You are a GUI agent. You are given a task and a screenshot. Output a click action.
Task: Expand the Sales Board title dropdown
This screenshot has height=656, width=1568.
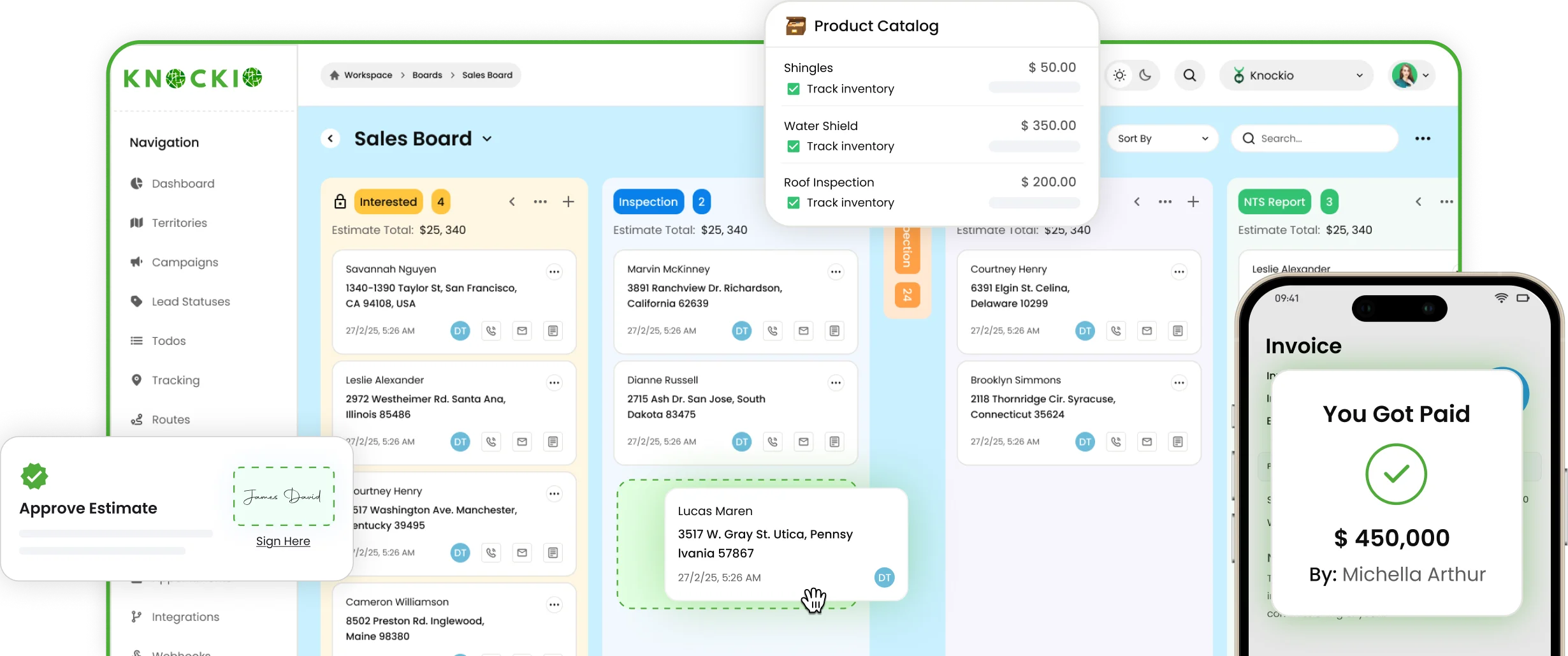click(487, 139)
